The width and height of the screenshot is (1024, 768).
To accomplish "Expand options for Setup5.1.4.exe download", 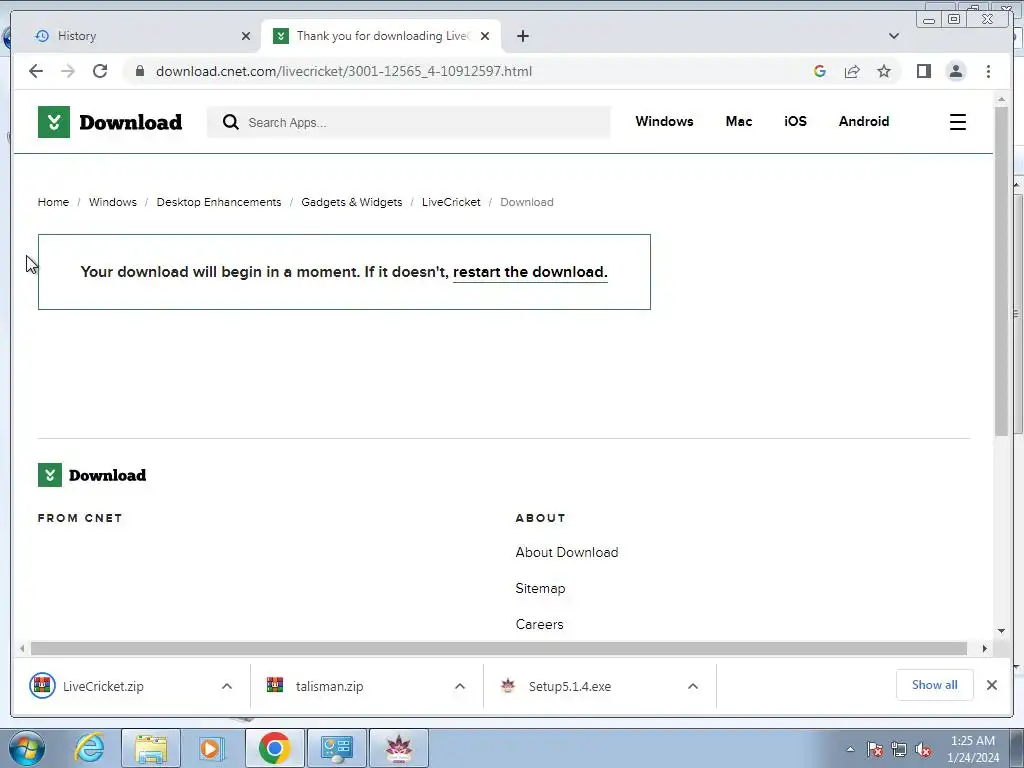I will 693,686.
